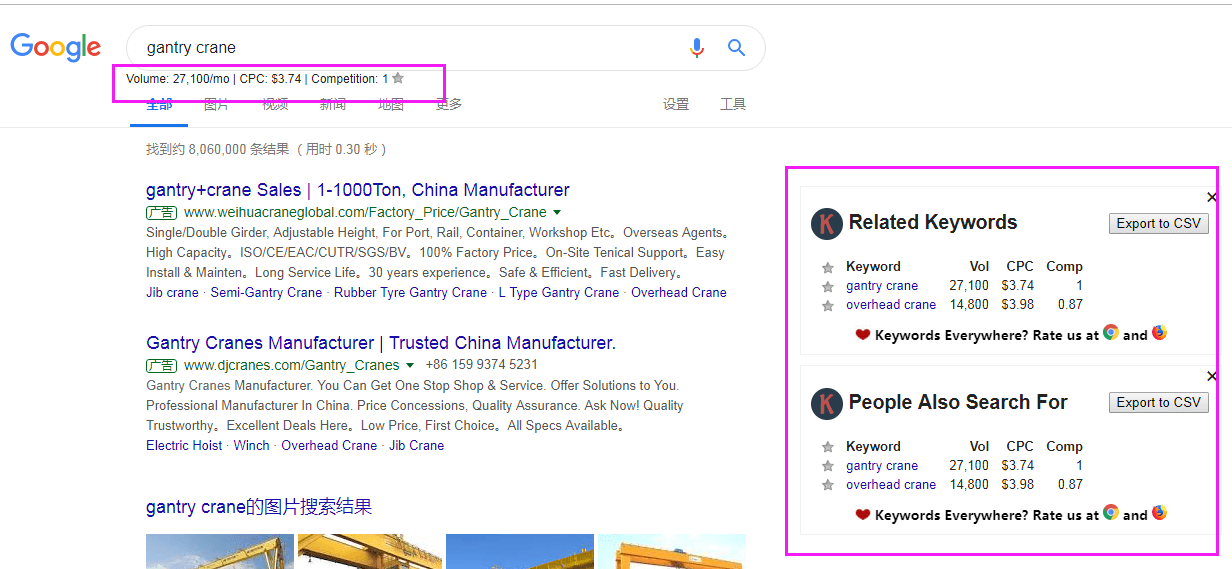The image size is (1232, 569).
Task: Click Keywords Everywhere logo beside Related Keywords
Action: pos(827,223)
